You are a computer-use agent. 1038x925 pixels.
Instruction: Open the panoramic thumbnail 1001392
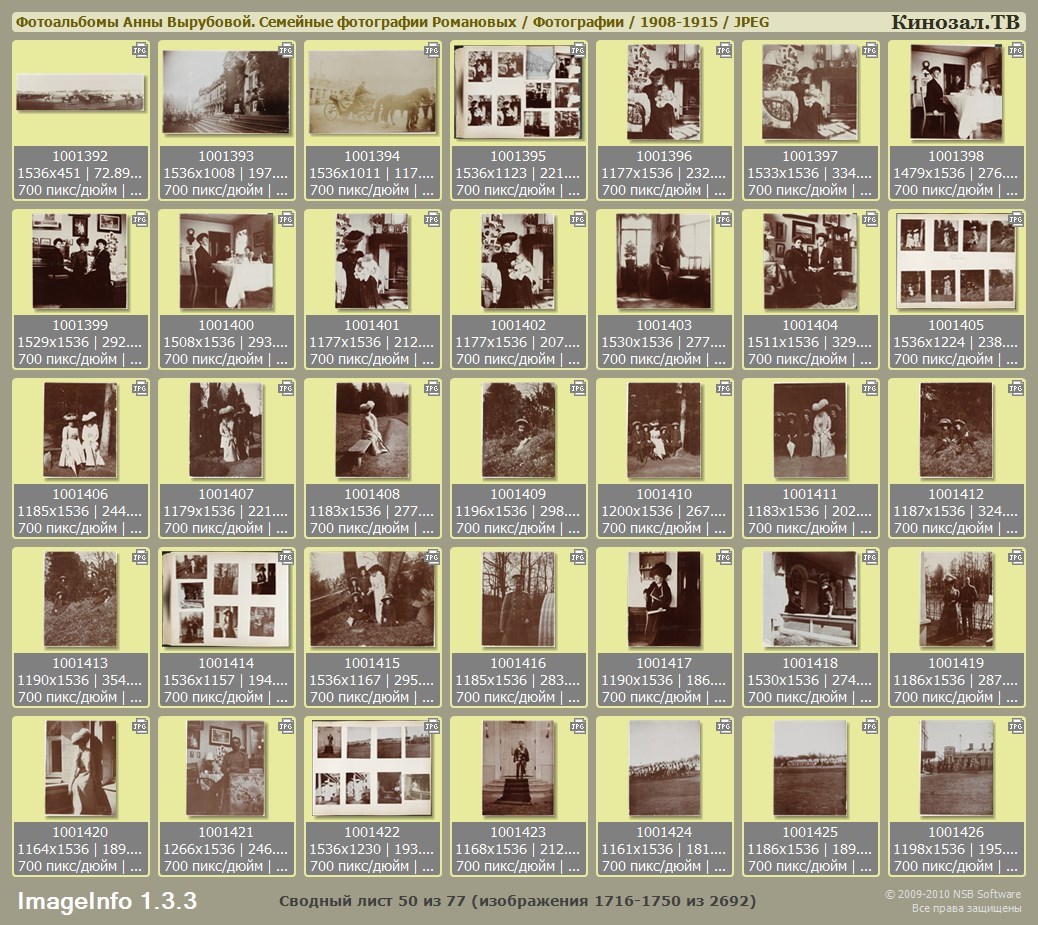click(80, 93)
